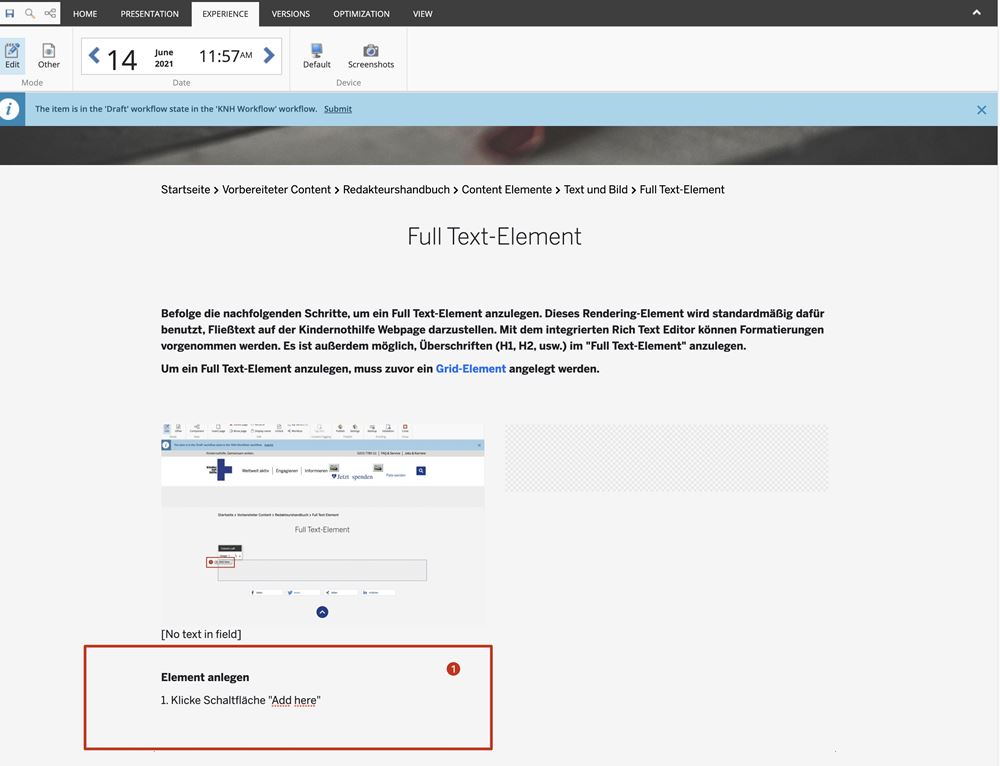Open the HOME ribbon tab
1000x766 pixels.
coord(85,14)
